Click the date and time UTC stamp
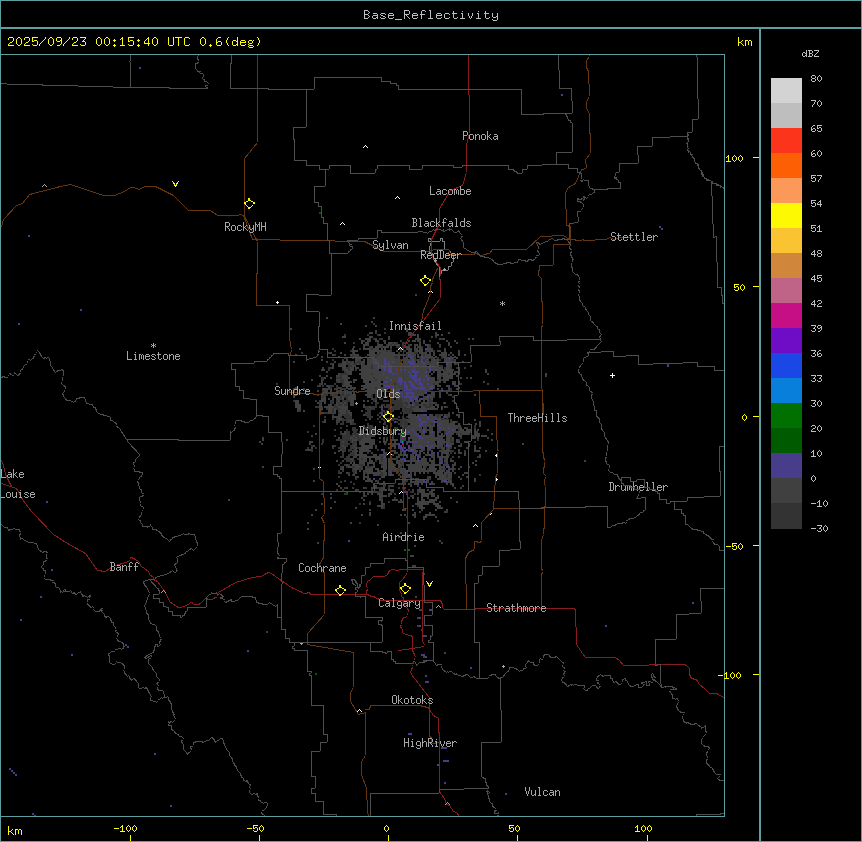Viewport: 862px width, 842px height. point(134,42)
